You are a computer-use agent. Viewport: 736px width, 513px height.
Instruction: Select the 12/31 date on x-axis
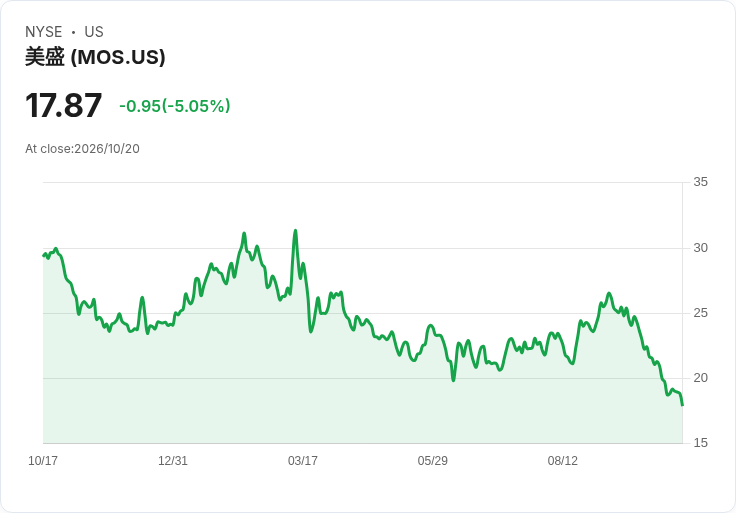pyautogui.click(x=173, y=460)
